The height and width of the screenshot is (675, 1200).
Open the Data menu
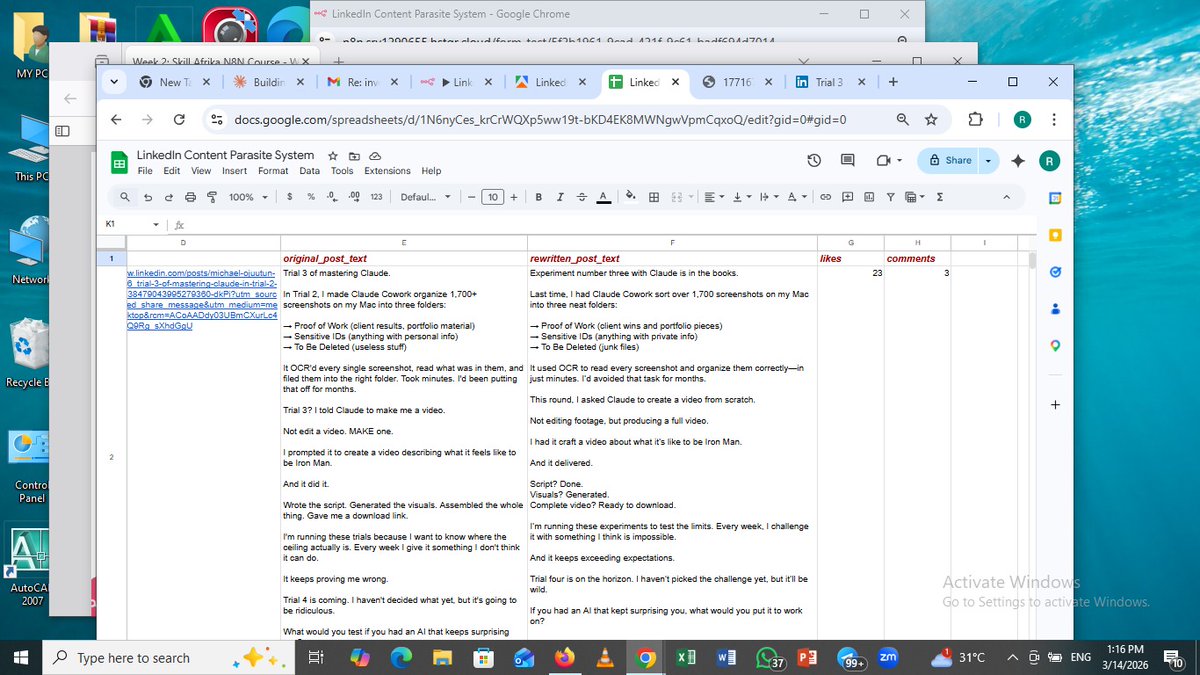coord(310,171)
